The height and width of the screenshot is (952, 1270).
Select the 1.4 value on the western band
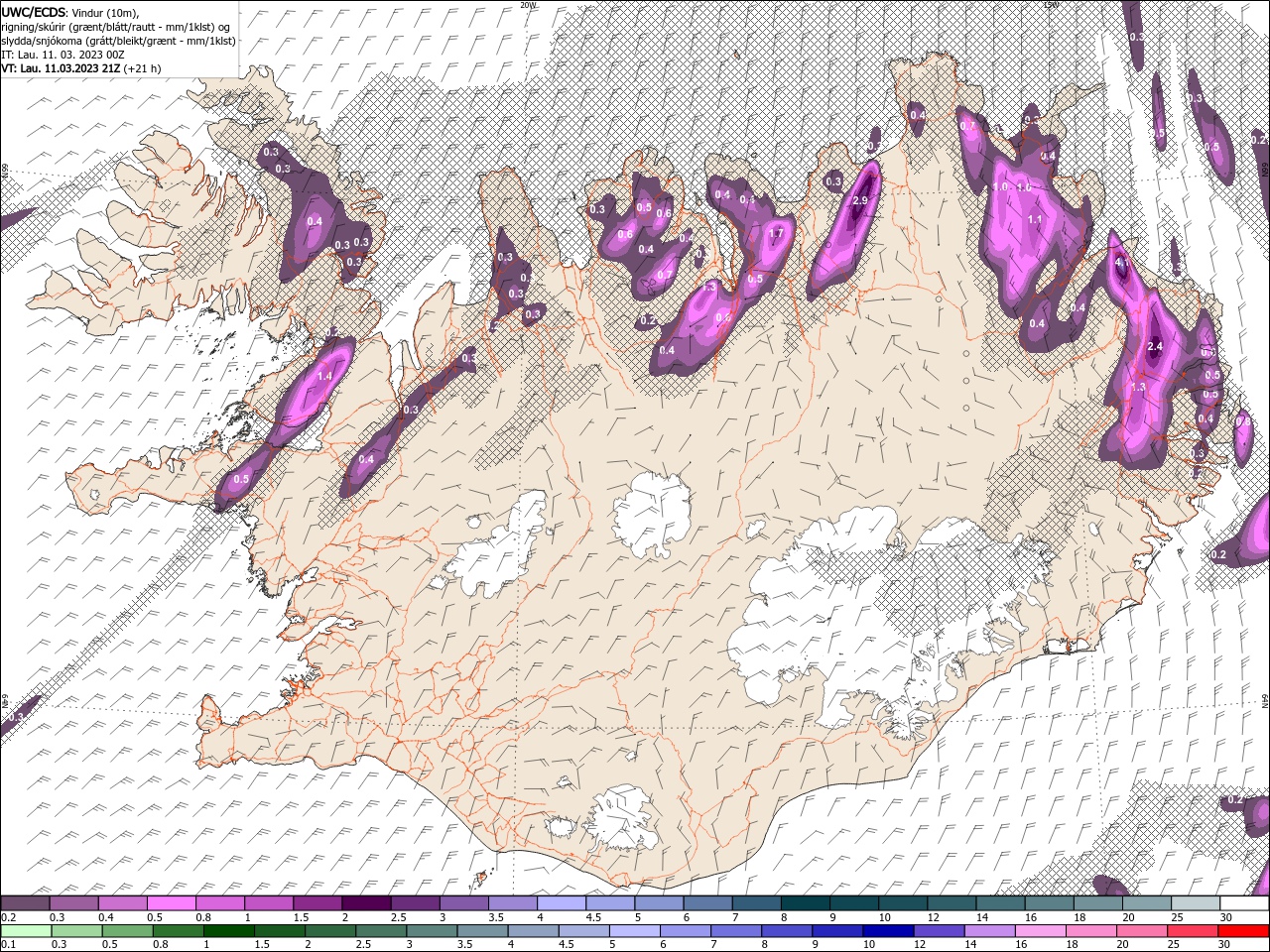[x=324, y=376]
